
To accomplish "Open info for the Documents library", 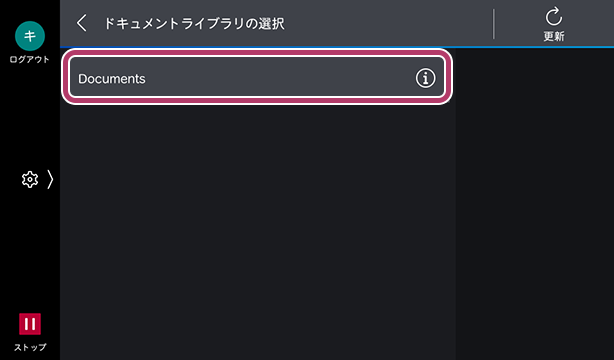I will tap(425, 78).
